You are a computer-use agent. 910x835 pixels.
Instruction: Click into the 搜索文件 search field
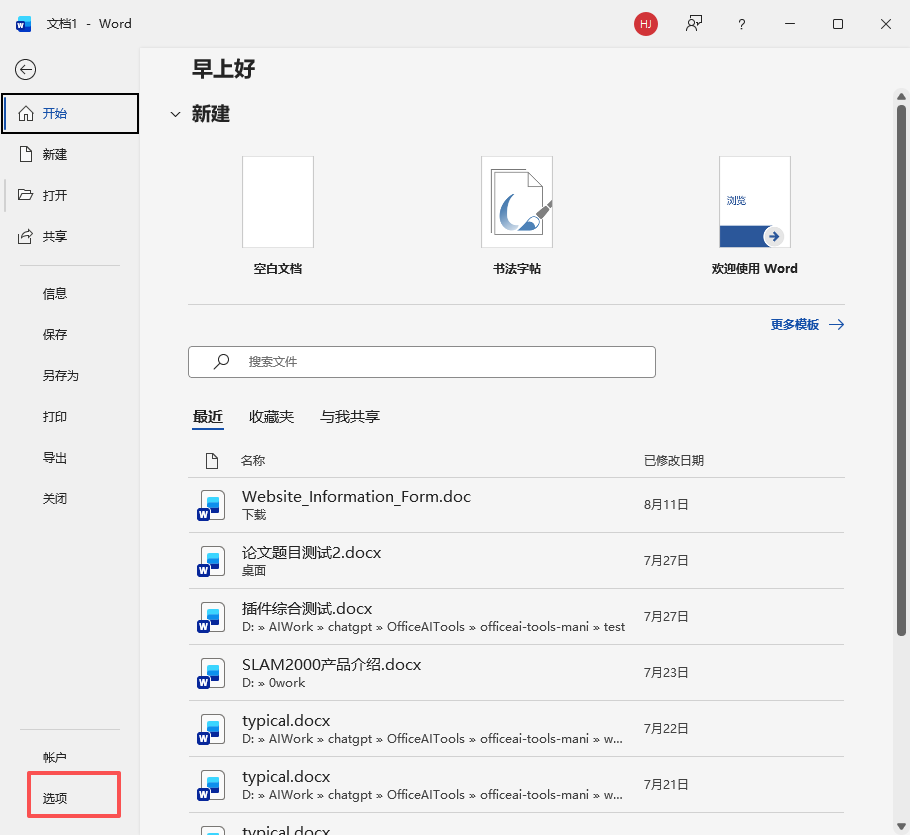(x=422, y=362)
